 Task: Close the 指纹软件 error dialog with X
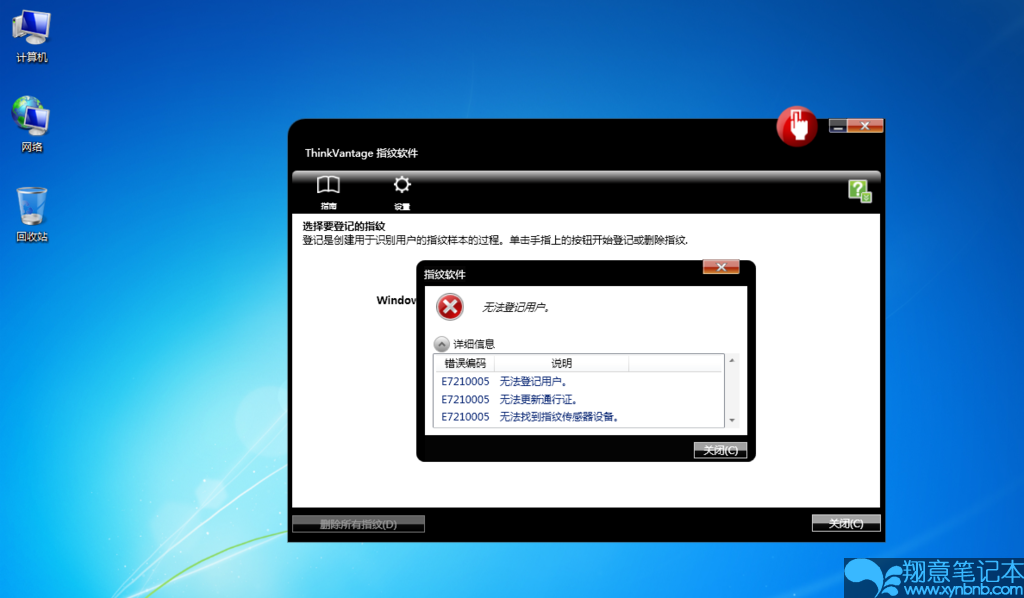coord(721,267)
